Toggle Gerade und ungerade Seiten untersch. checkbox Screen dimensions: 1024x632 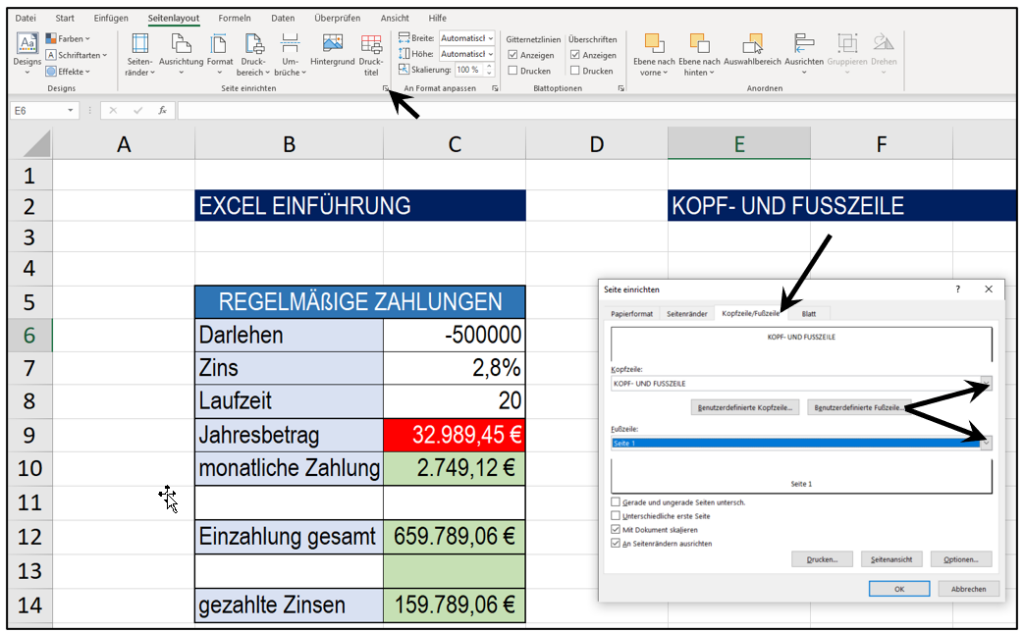615,502
